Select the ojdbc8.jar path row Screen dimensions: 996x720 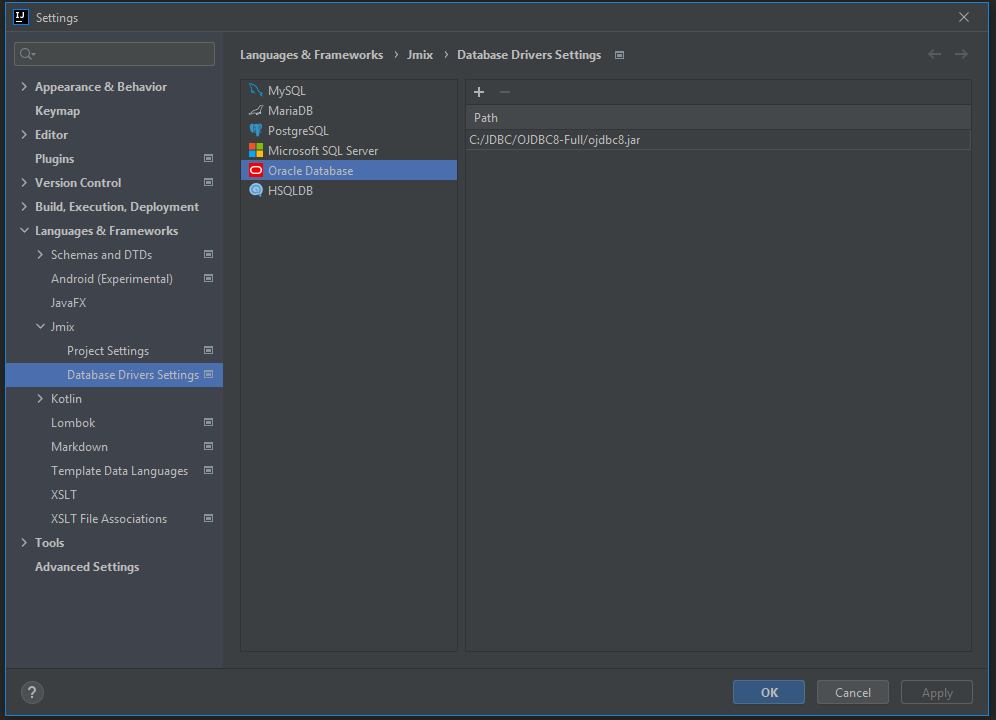(718, 140)
